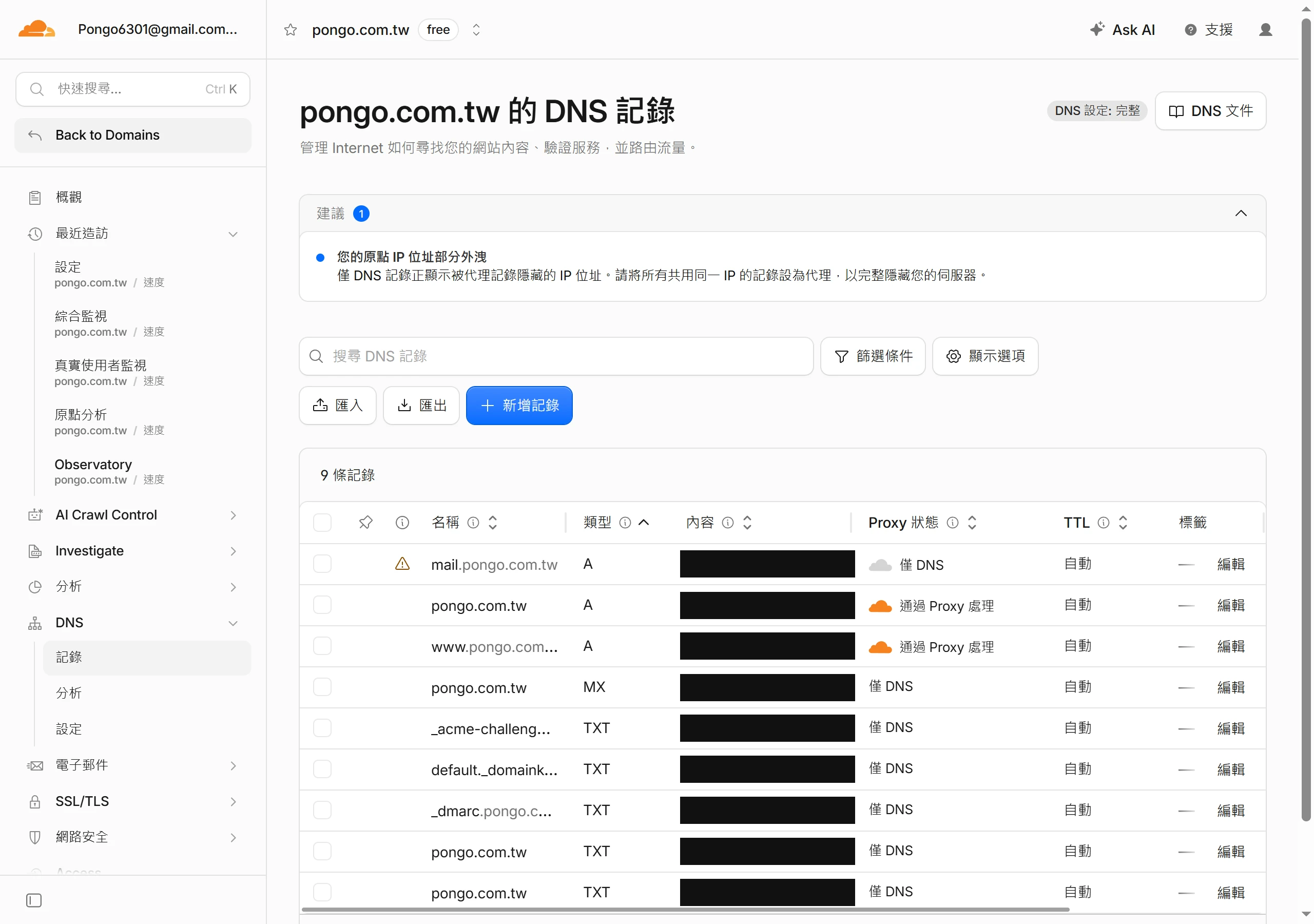Click the free plan badge

[438, 30]
